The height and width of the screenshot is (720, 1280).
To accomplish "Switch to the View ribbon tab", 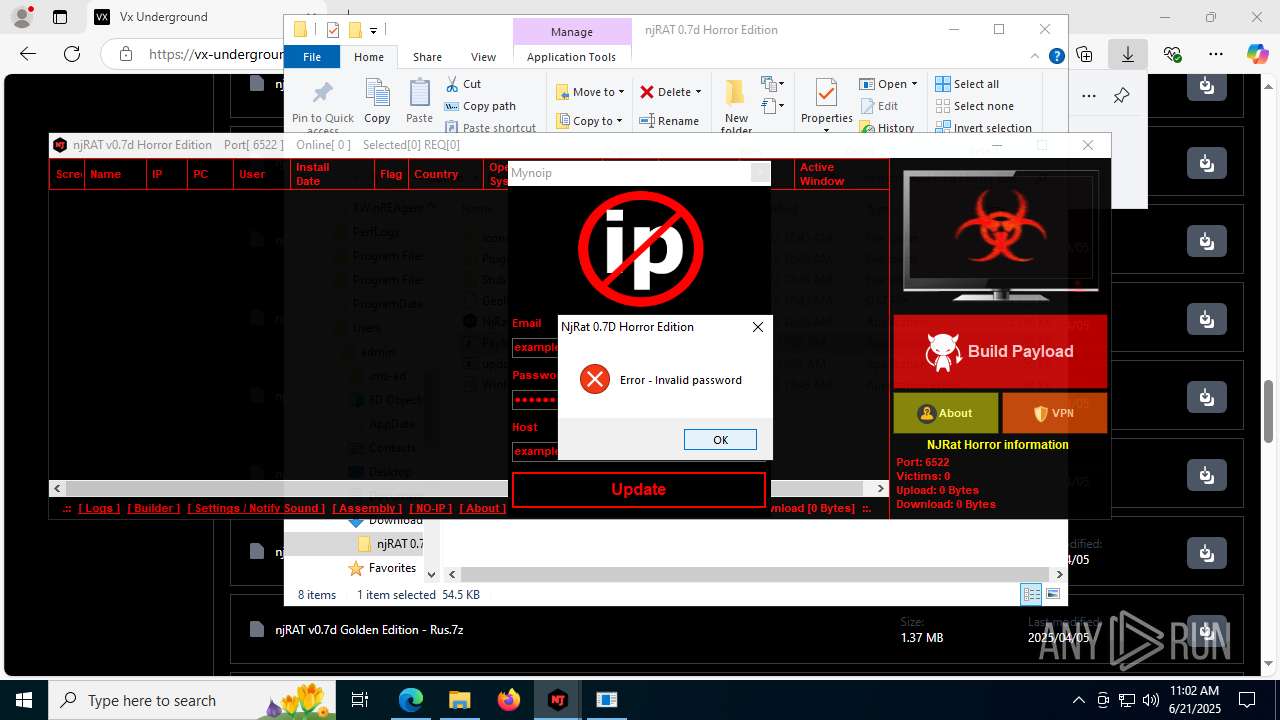I will (483, 57).
